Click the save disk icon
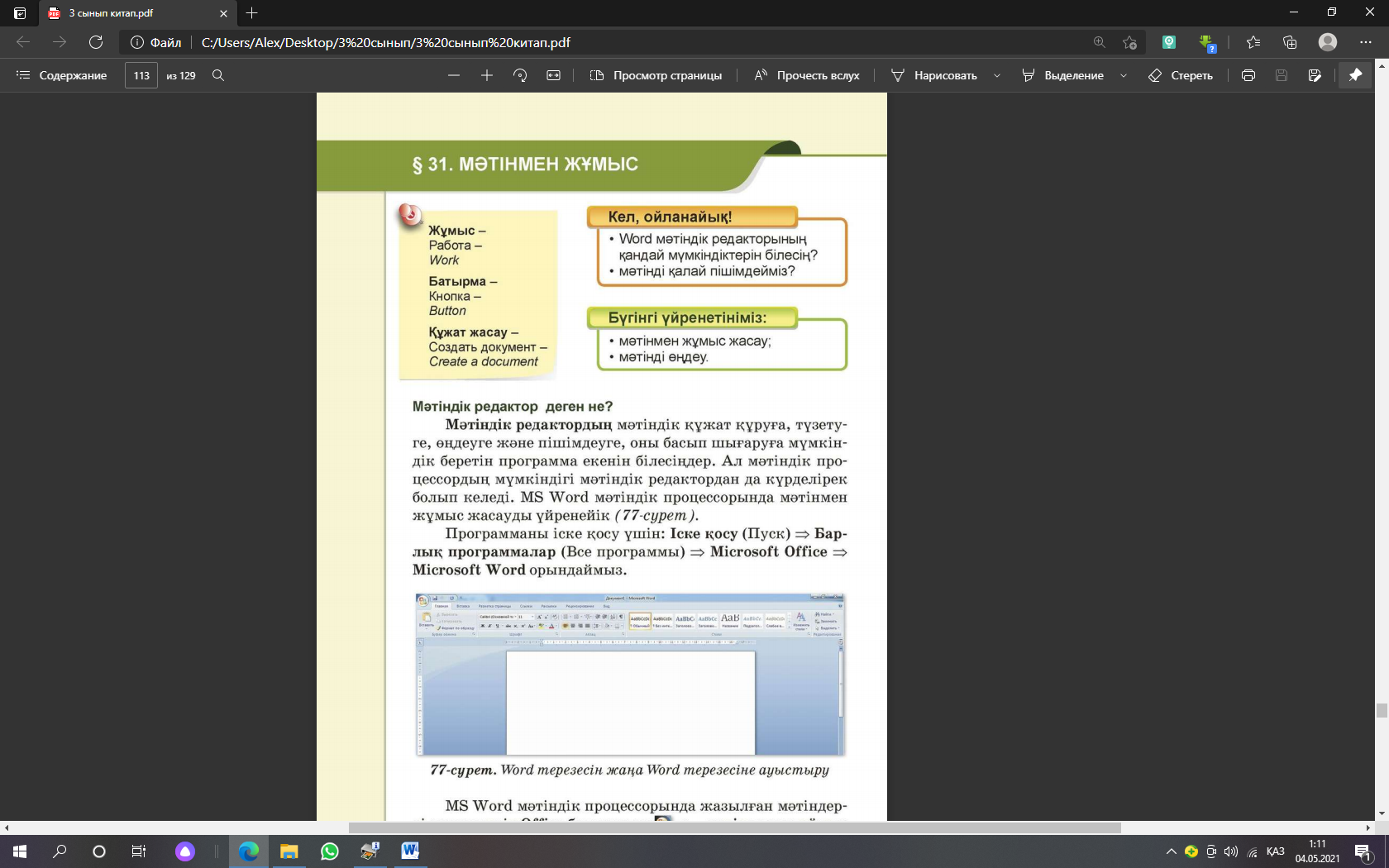This screenshot has height=868, width=1389. tap(1282, 75)
